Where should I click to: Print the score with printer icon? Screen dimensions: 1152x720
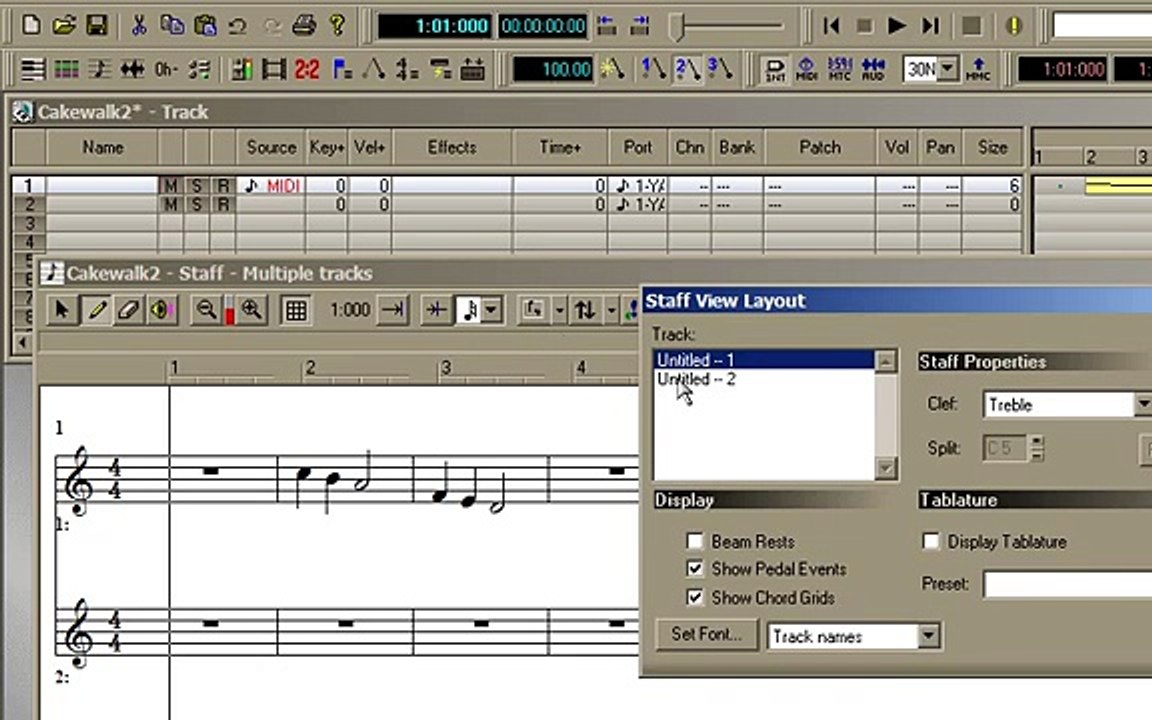click(303, 26)
